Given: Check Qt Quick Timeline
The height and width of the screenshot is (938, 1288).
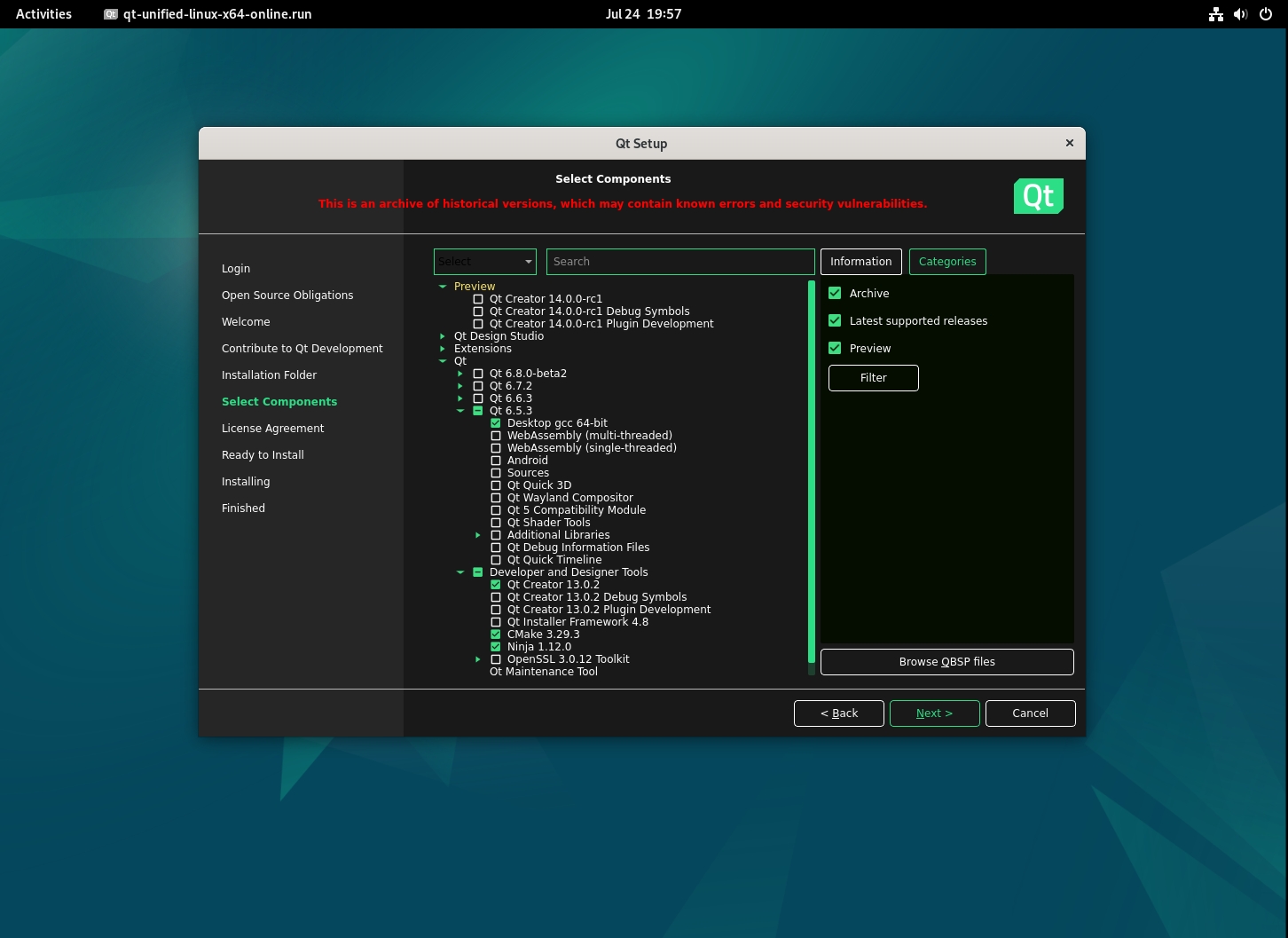Looking at the screenshot, I should coord(496,560).
